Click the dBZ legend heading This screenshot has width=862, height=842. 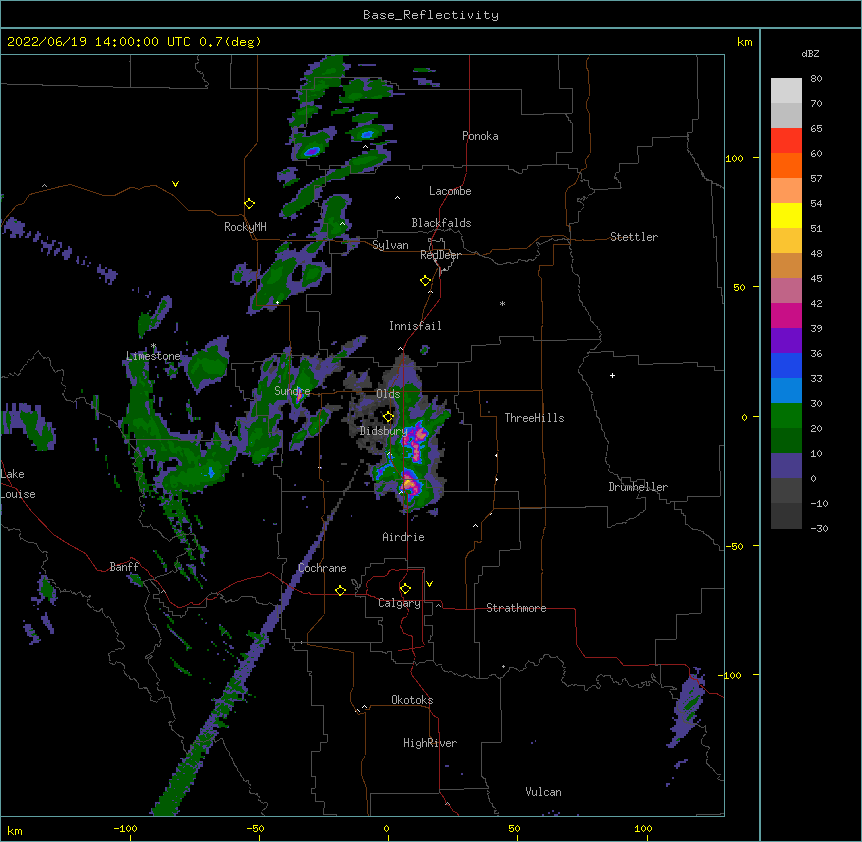coord(810,53)
